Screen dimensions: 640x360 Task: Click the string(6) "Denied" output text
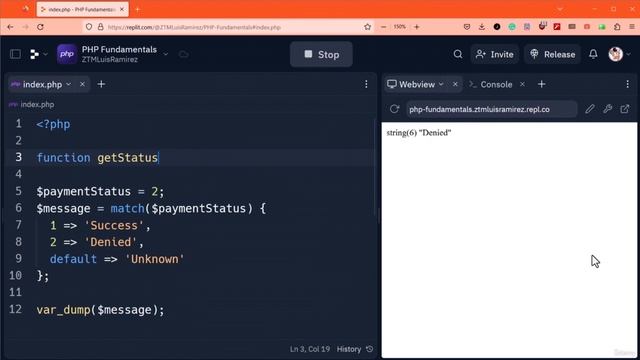(419, 133)
